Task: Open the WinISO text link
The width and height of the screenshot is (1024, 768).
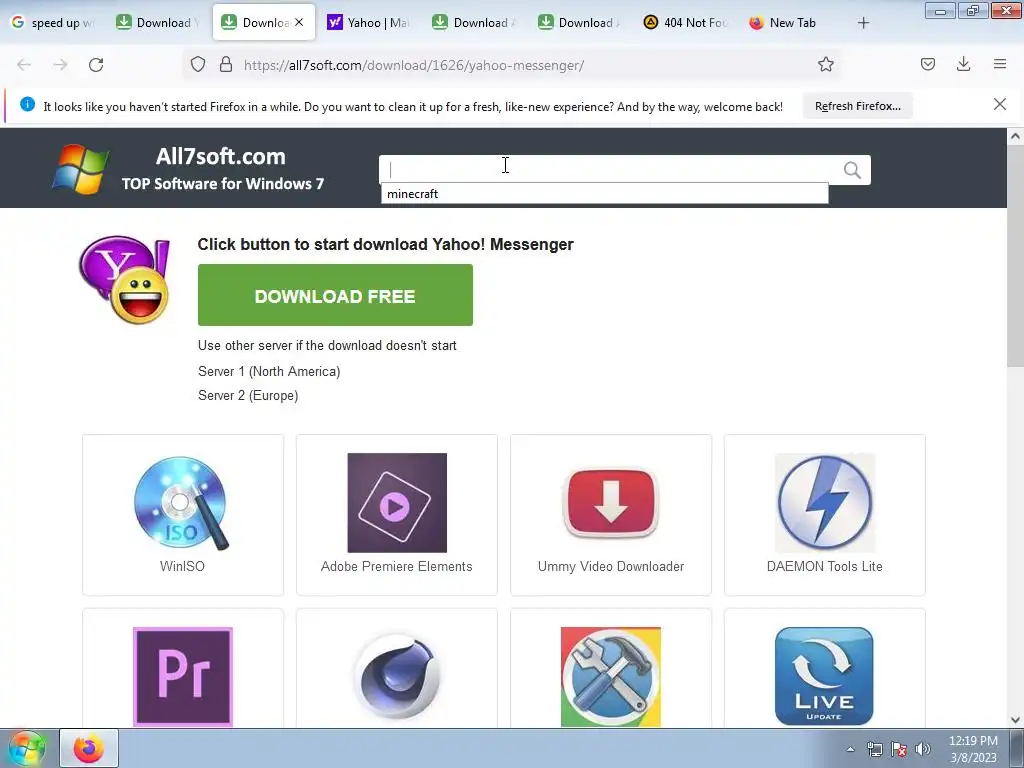Action: point(182,566)
